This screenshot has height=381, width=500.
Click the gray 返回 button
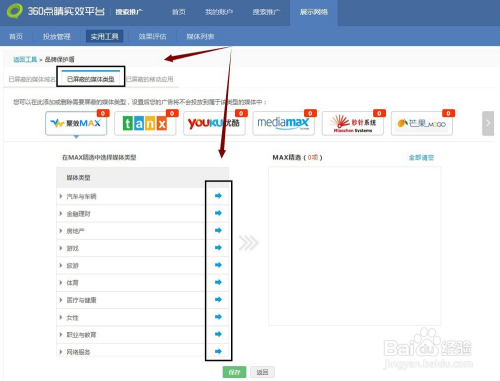point(262,372)
